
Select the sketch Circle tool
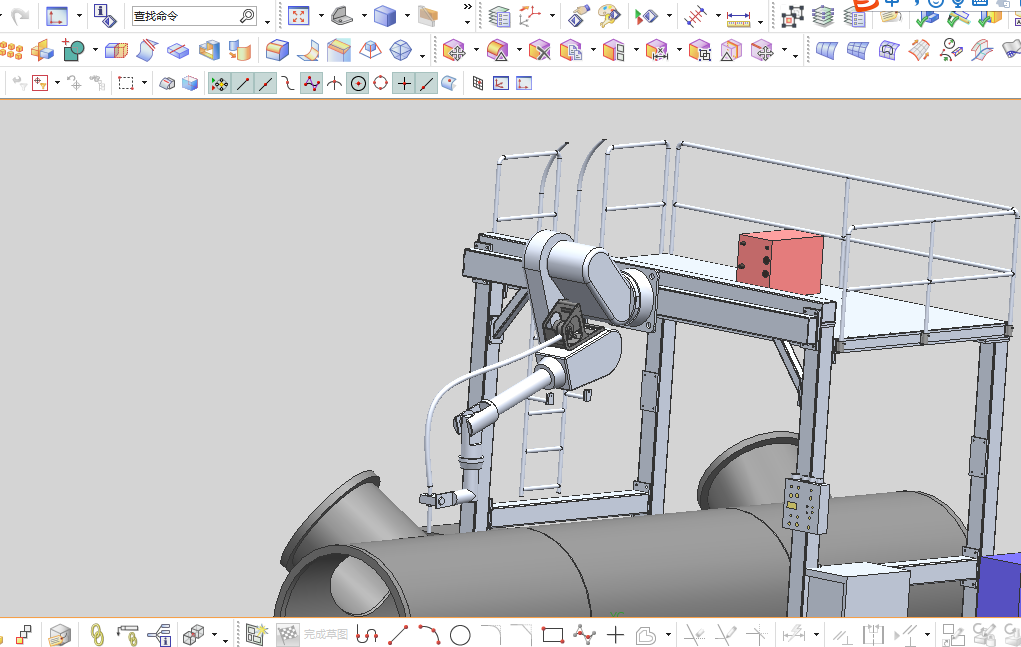460,635
